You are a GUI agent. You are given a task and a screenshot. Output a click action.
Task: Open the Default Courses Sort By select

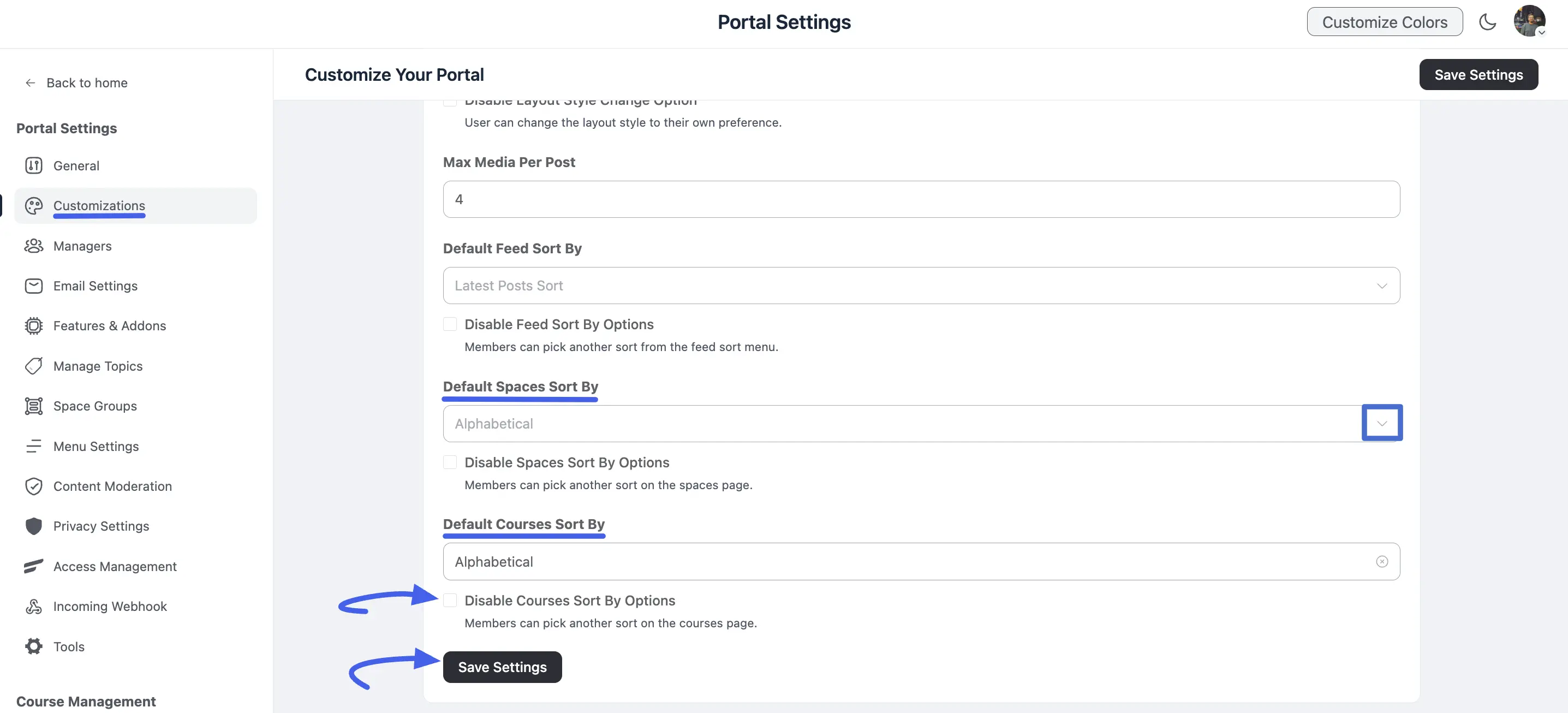point(921,561)
